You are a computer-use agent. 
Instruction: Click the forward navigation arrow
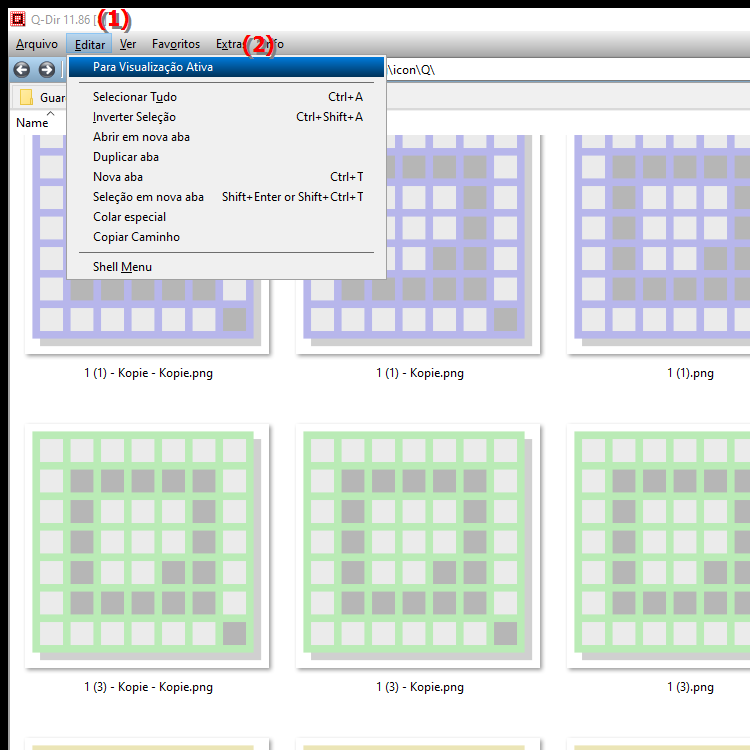click(46, 69)
